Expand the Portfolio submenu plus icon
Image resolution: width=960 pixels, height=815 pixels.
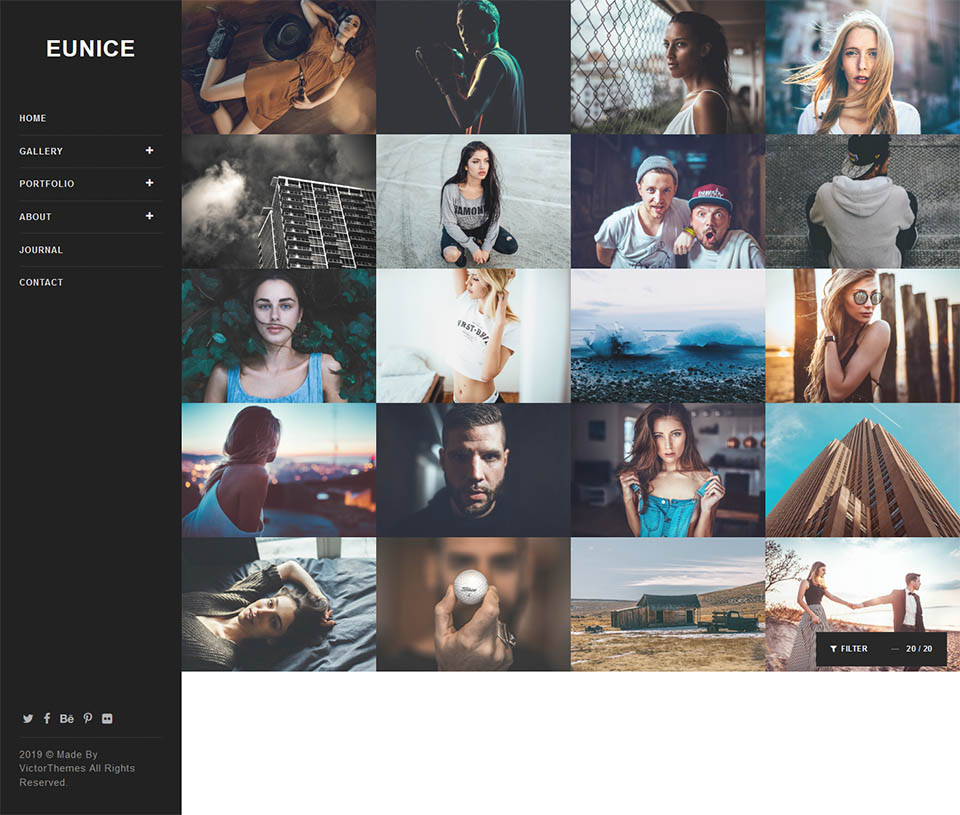(150, 183)
